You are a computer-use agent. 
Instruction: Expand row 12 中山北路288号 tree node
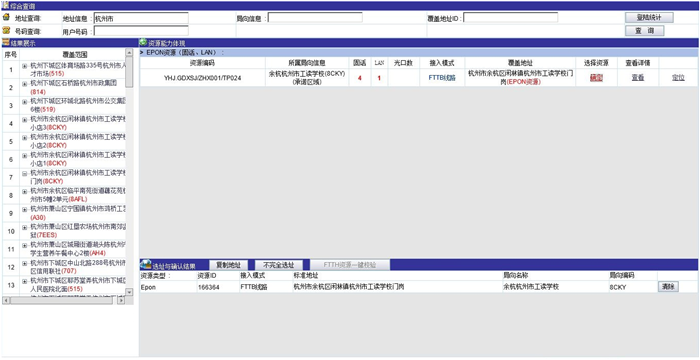coord(25,263)
